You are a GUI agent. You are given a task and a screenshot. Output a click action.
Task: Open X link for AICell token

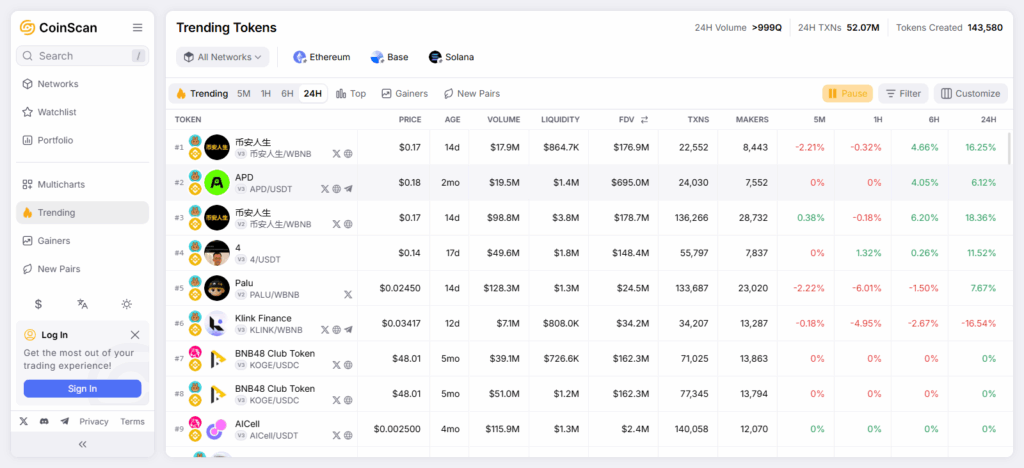tap(336, 435)
